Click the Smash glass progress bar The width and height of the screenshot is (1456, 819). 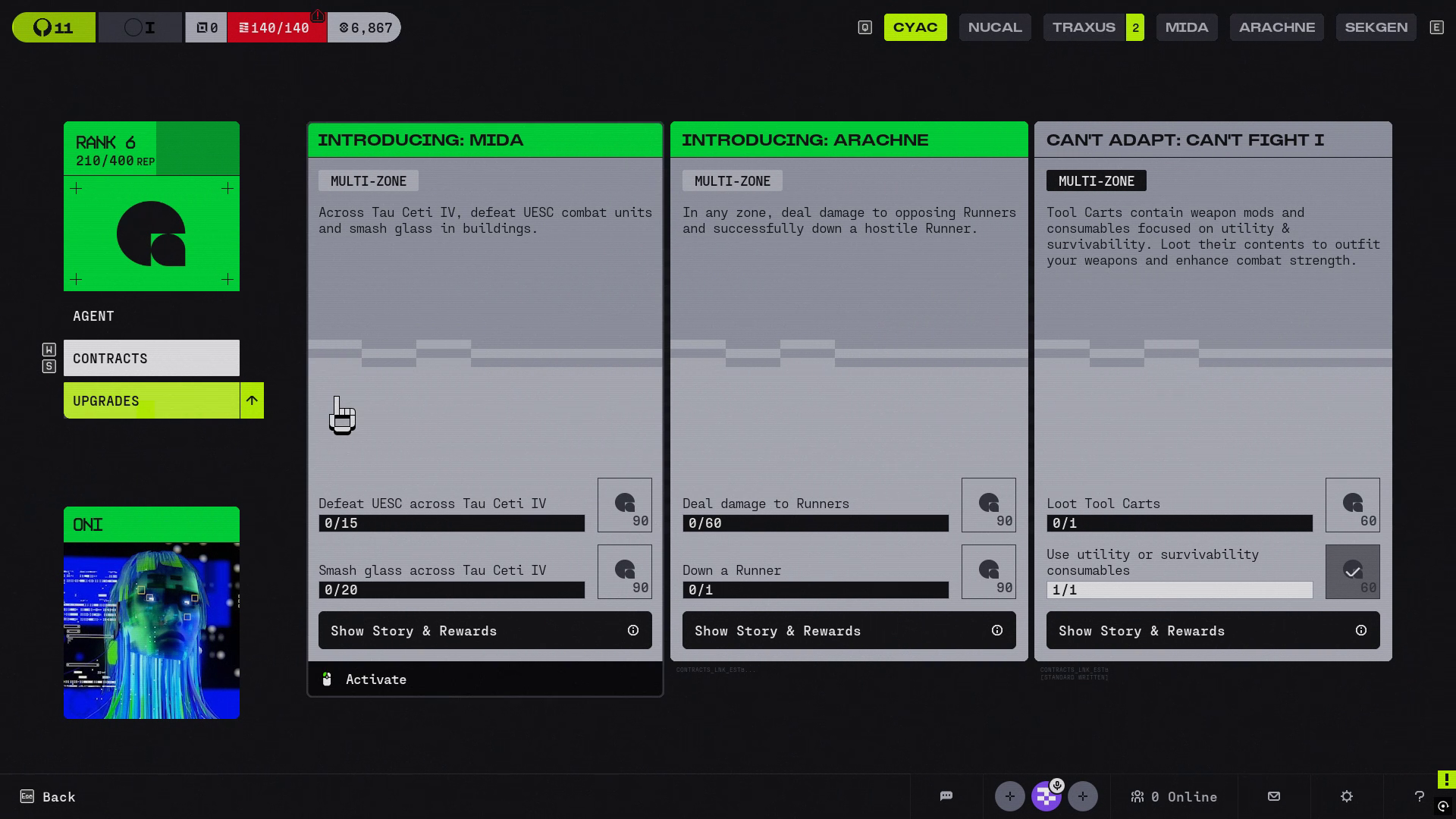pyautogui.click(x=451, y=590)
